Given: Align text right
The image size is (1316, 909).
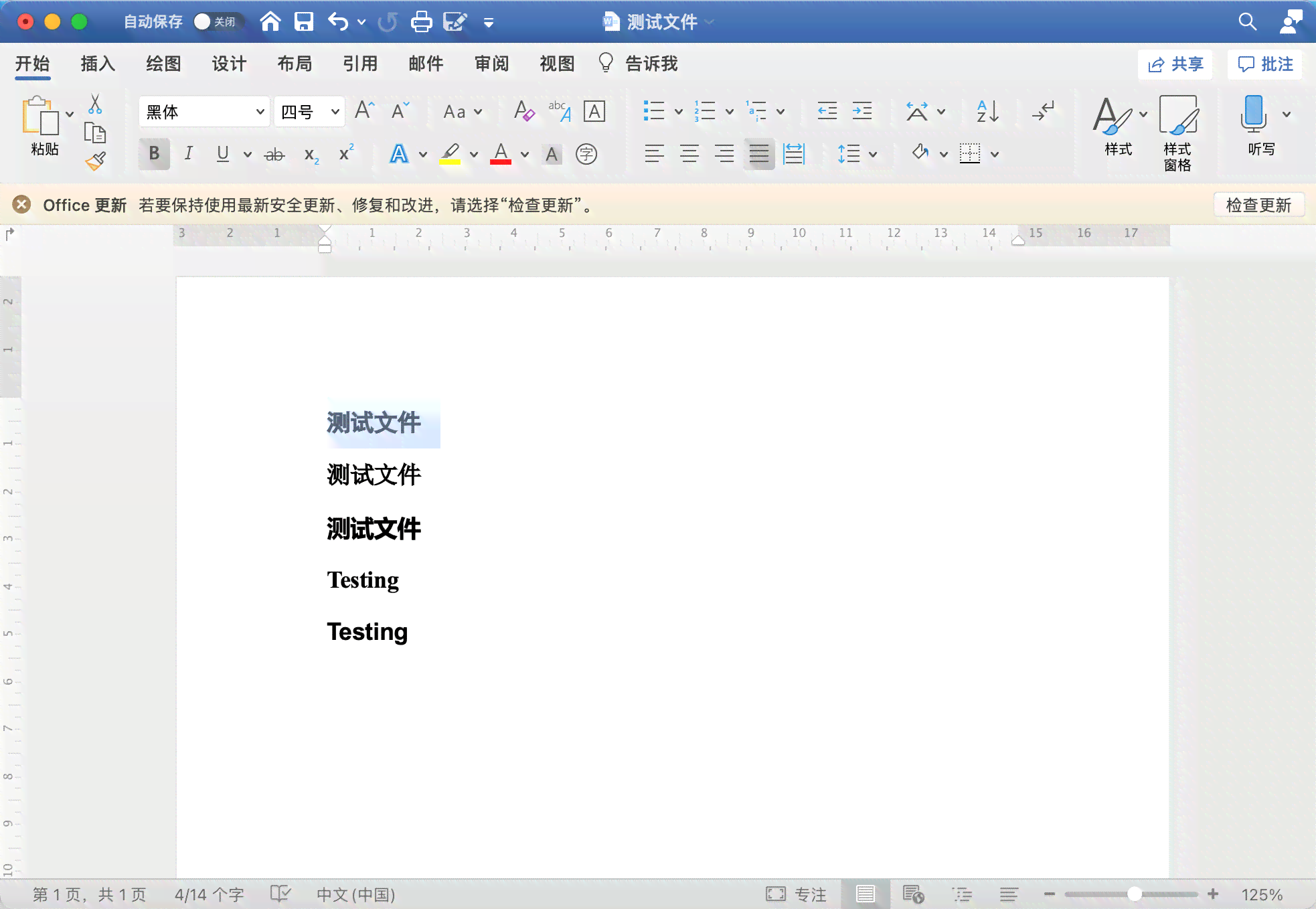Looking at the screenshot, I should [724, 154].
